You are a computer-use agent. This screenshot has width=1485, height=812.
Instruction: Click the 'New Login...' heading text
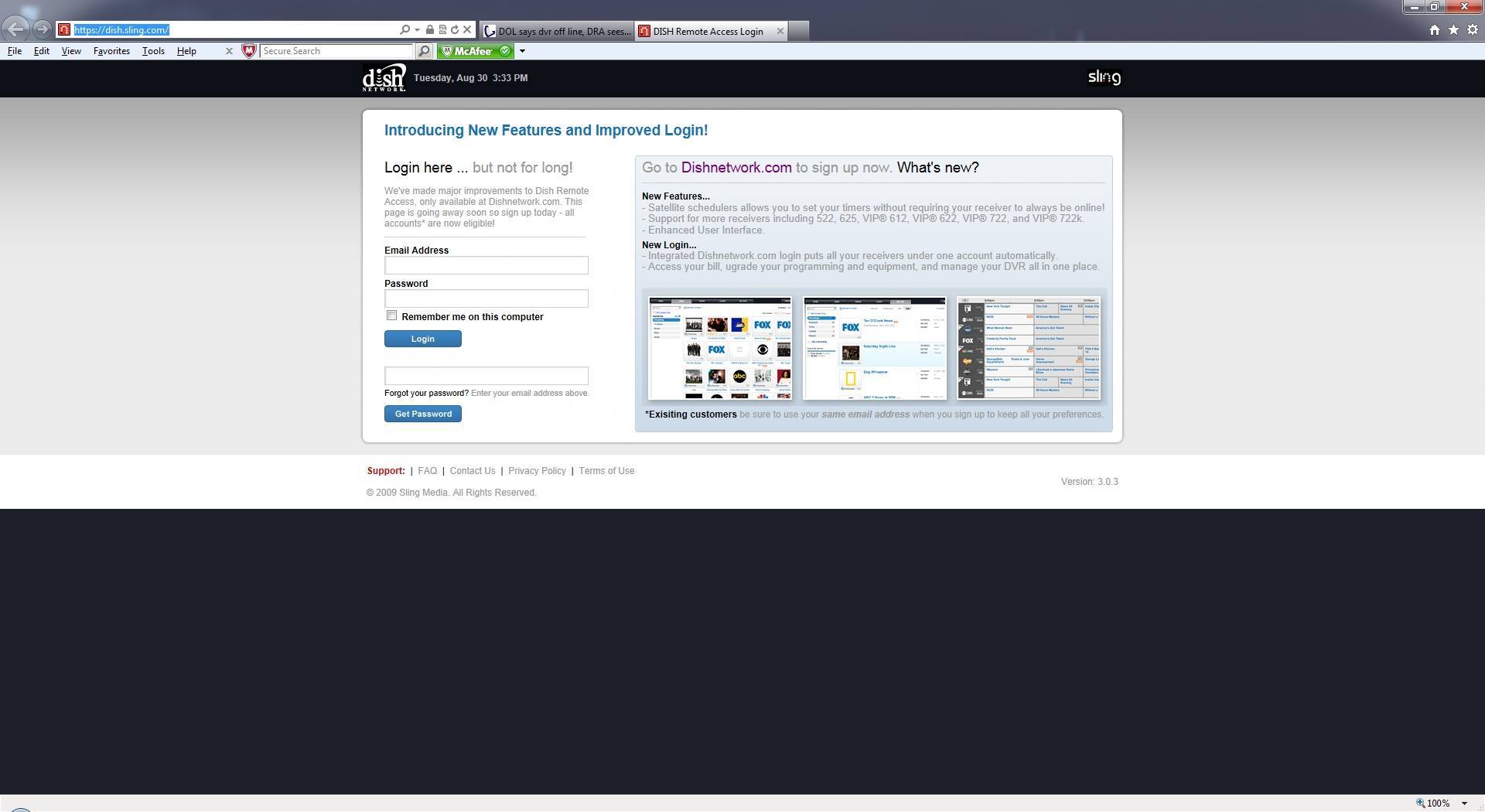point(669,245)
